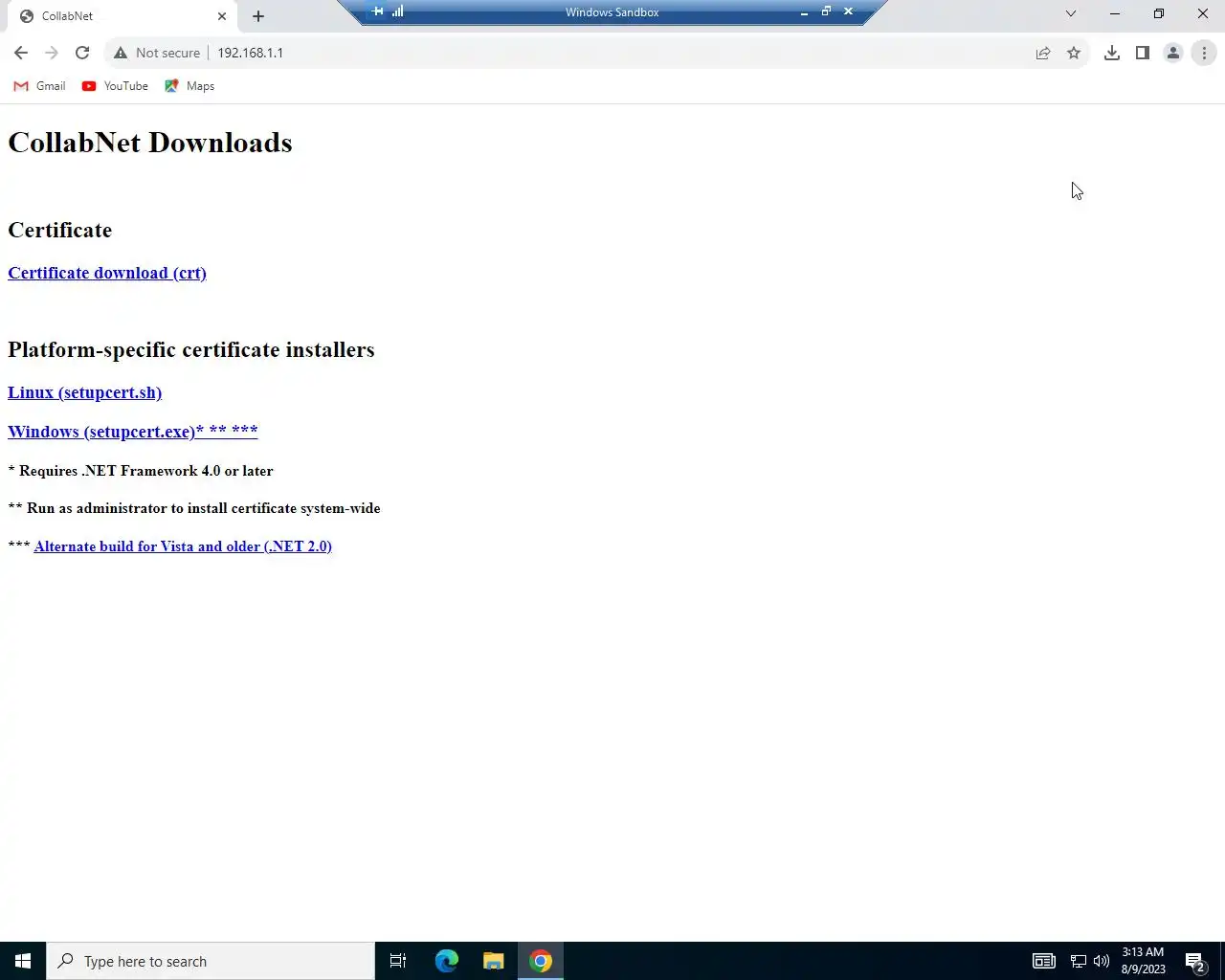The height and width of the screenshot is (980, 1225).
Task: Open the YouTube bookmark
Action: coord(115,86)
